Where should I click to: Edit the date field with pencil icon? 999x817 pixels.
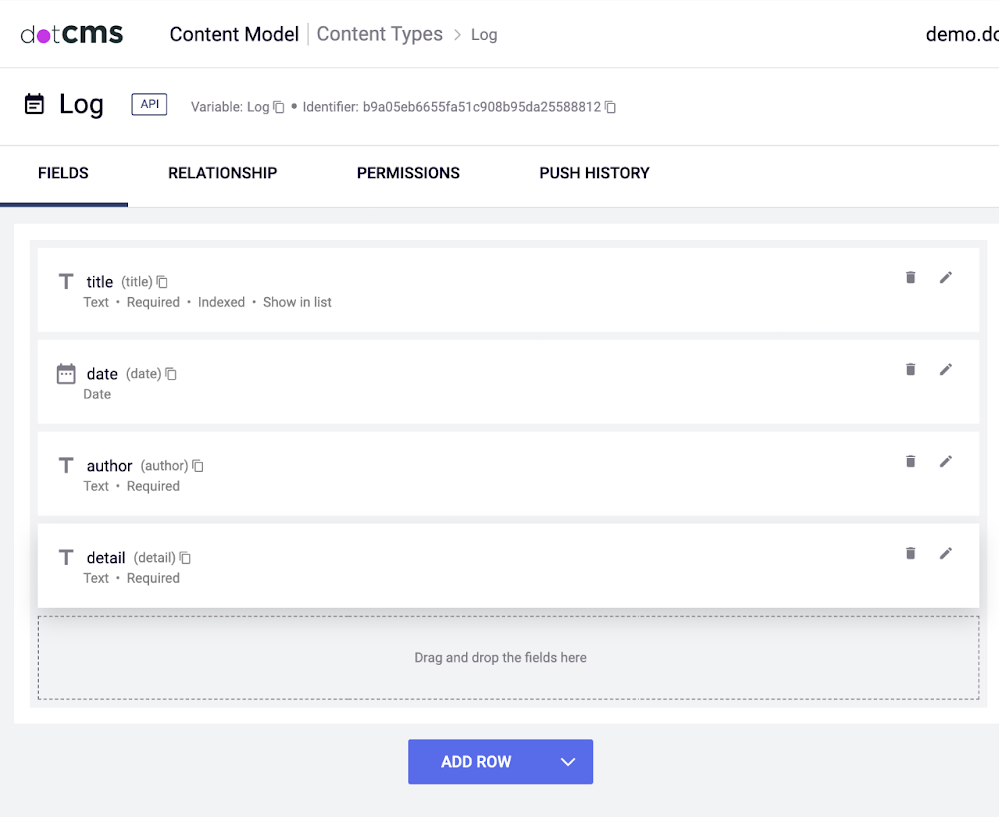[x=946, y=370]
